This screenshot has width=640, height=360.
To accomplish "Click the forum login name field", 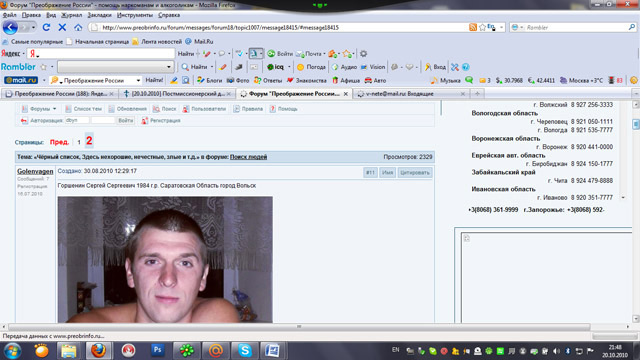I will [x=77, y=120].
